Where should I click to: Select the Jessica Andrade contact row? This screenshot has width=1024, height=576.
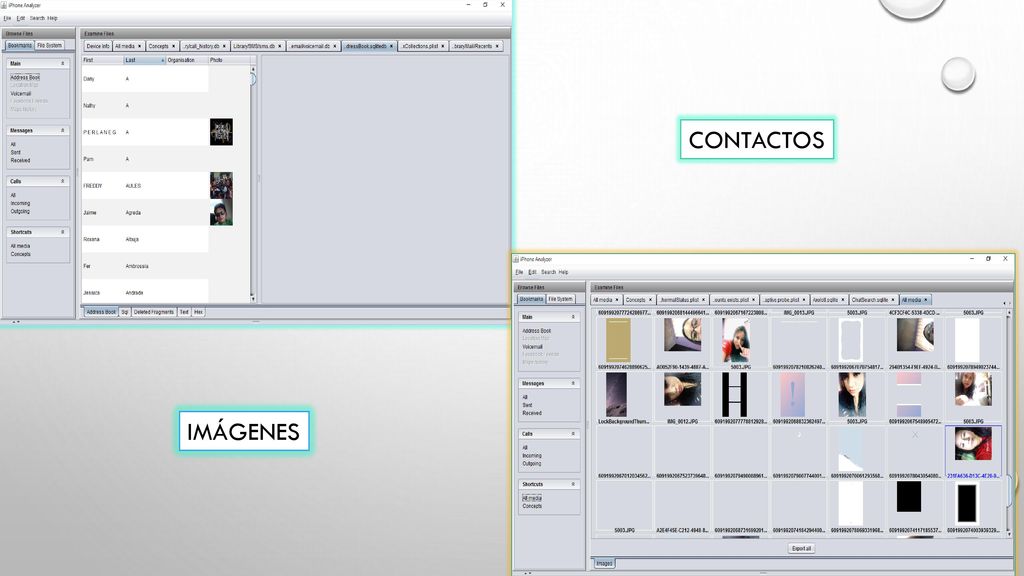145,293
